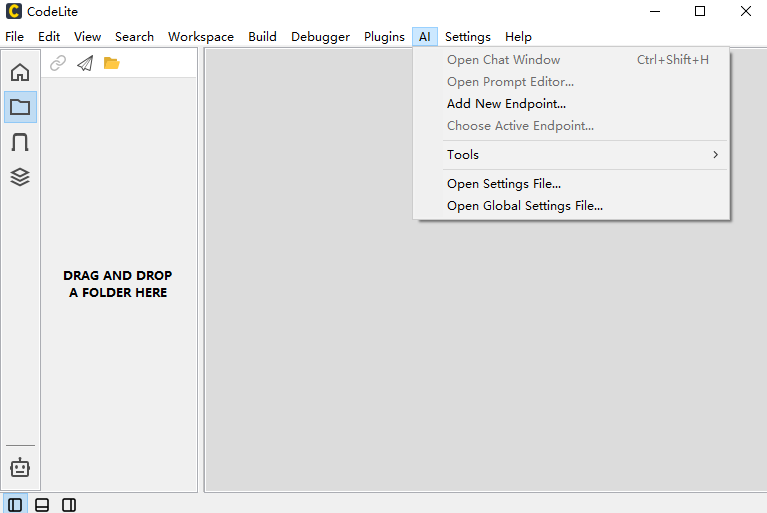Screen dimensions: 767x513
Task: Open the Plugins menu
Action: [x=384, y=37]
